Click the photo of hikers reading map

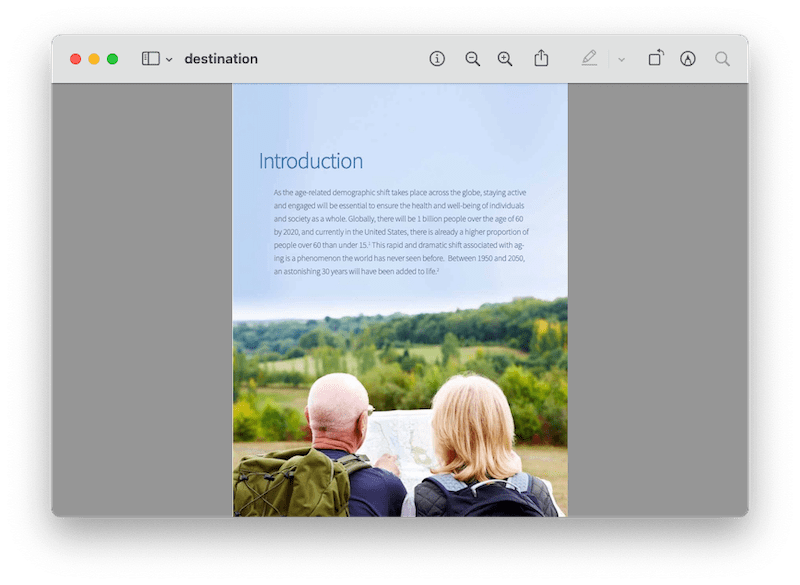click(x=400, y=408)
